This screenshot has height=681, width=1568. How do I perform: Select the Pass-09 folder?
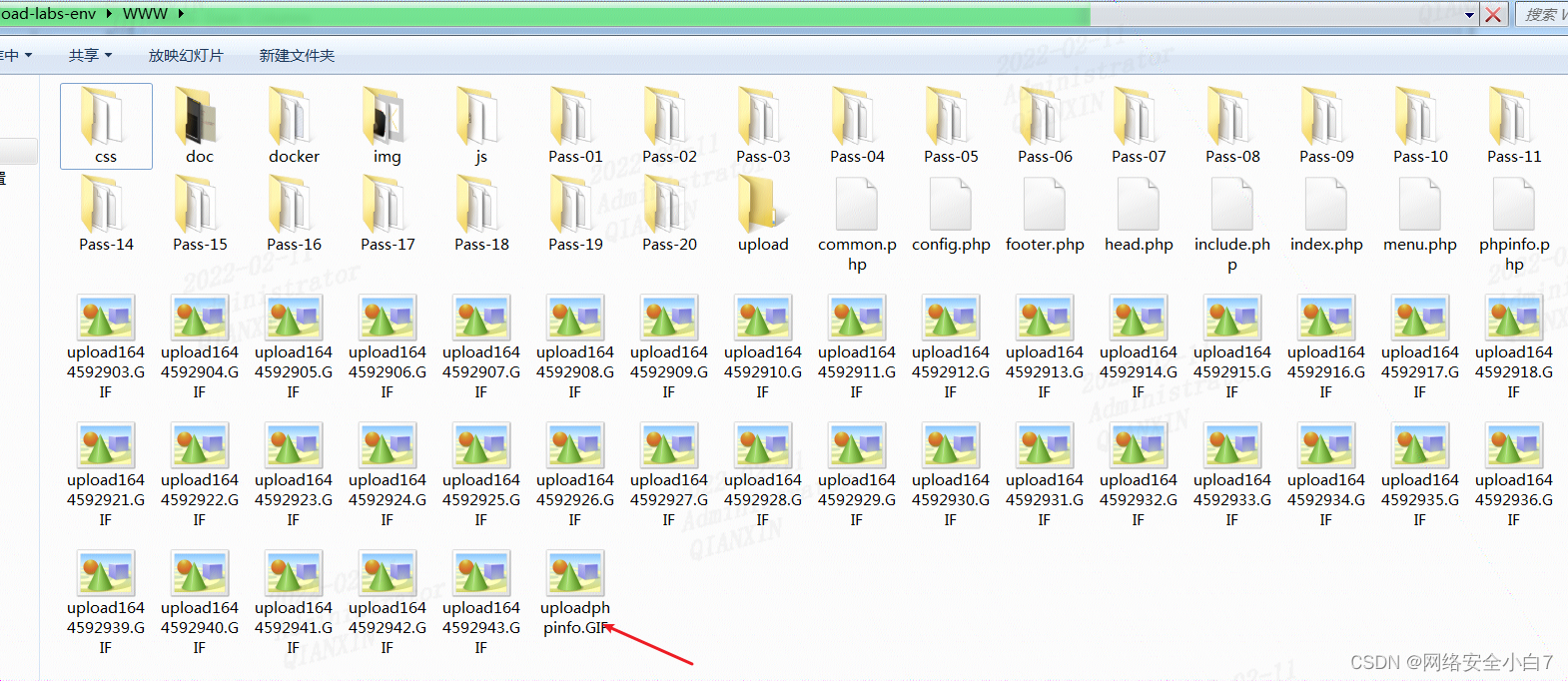click(x=1326, y=126)
